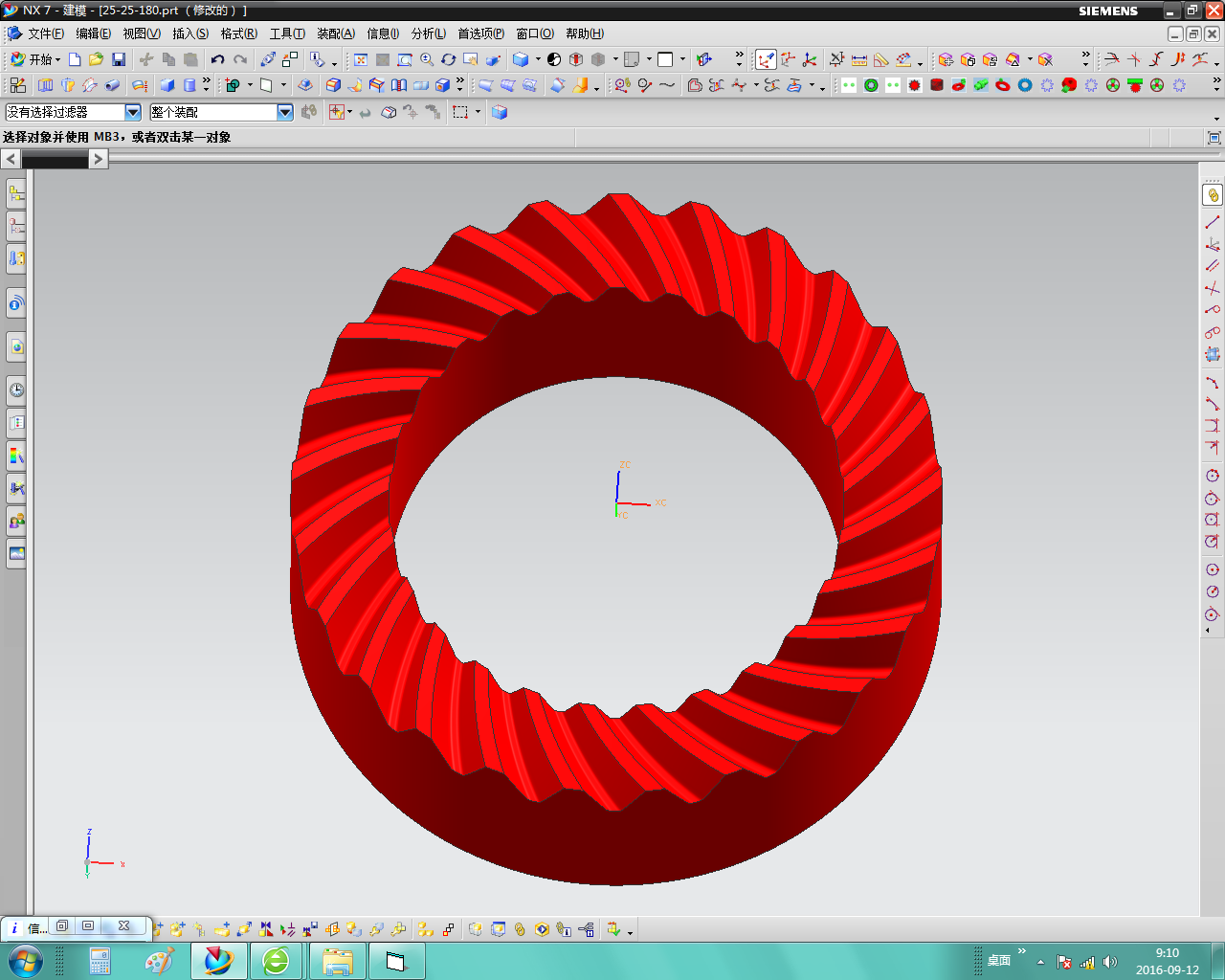Open the 视图(V) View menu

142,33
